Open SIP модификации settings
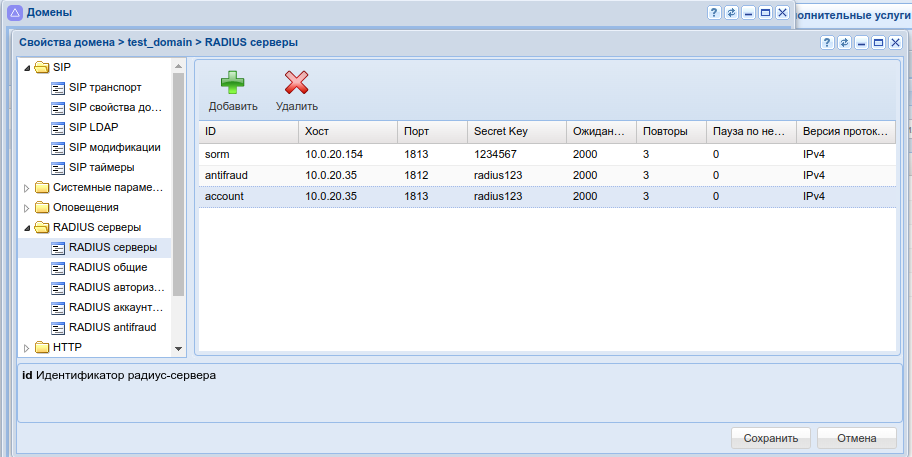Image resolution: width=912 pixels, height=457 pixels. [115, 147]
